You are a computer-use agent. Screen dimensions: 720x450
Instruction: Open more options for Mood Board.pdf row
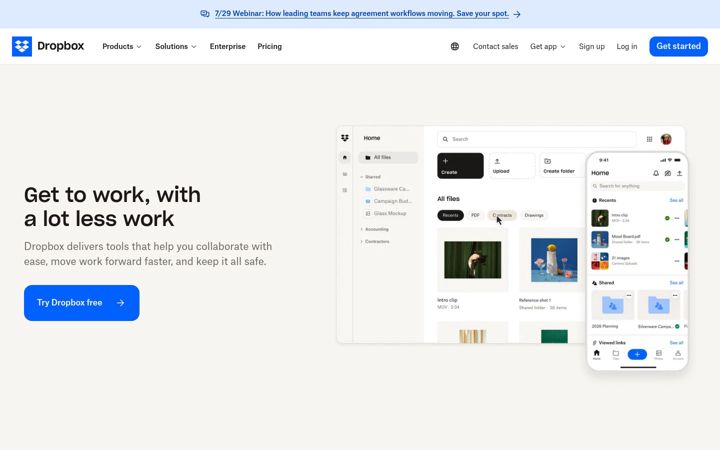point(677,239)
